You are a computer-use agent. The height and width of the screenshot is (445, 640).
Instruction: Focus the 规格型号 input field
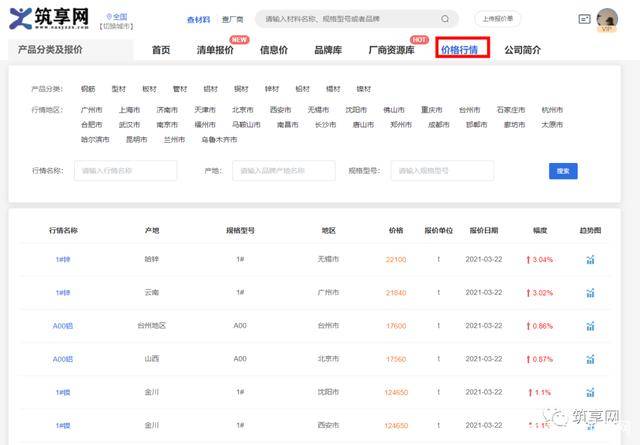[x=441, y=171]
